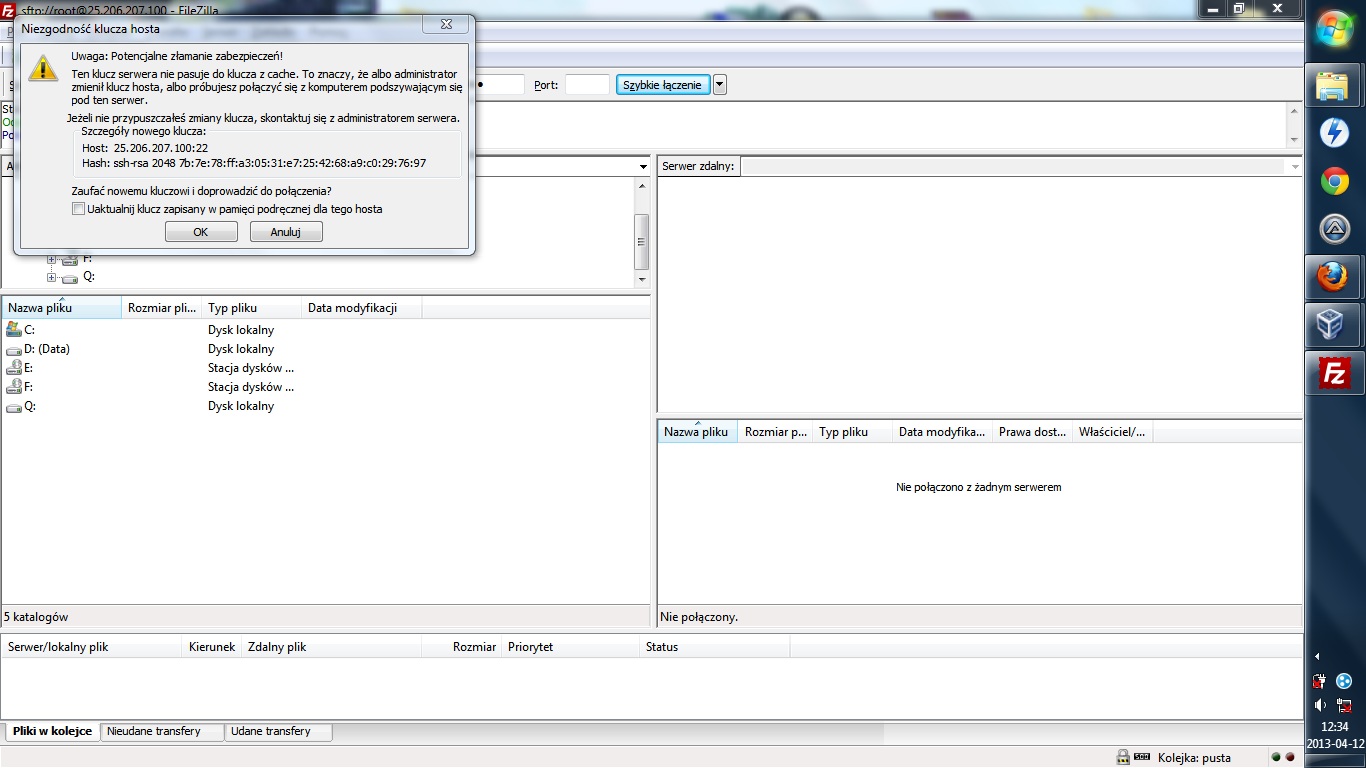Open the Serwer zdalny path dropdown

click(1295, 166)
